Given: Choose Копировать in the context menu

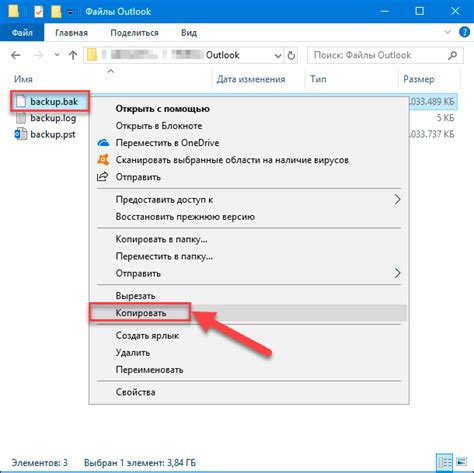Looking at the screenshot, I should coord(249,313).
